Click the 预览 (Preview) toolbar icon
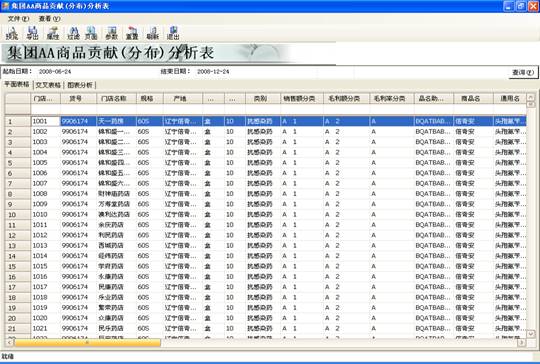 pos(12,33)
